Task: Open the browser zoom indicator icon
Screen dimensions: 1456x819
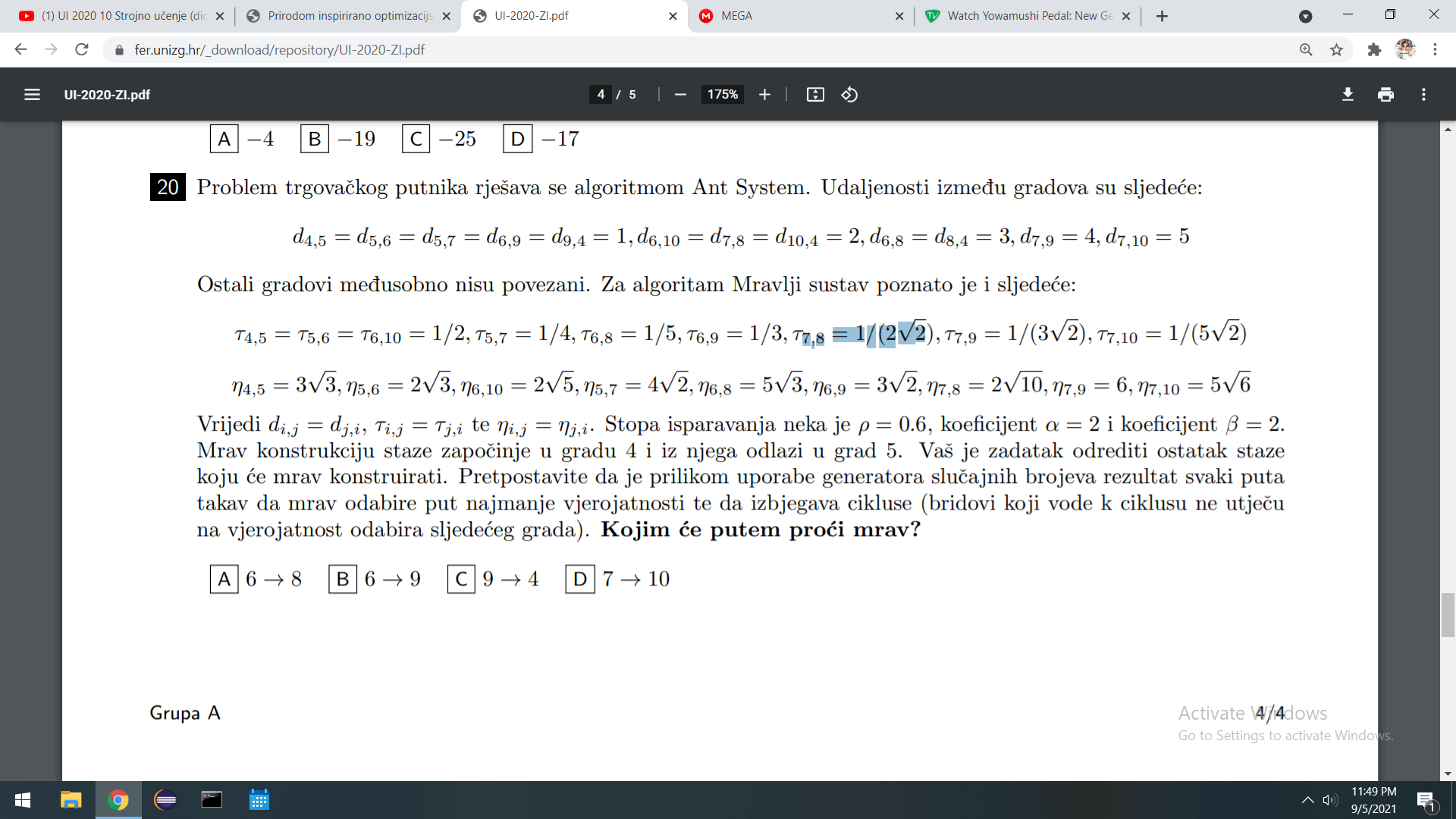Action: 1306,49
